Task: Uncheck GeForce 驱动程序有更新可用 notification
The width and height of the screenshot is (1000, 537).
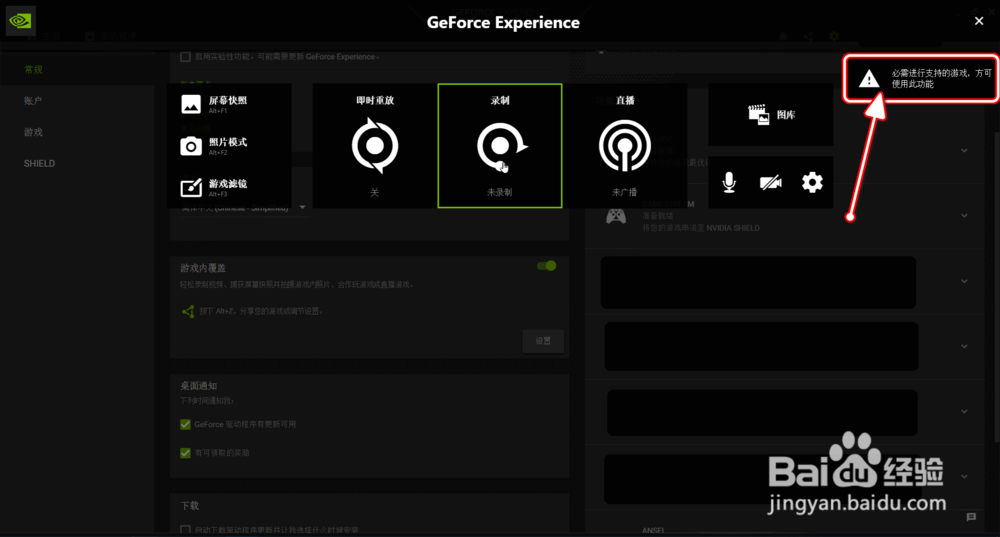Action: [x=186, y=424]
